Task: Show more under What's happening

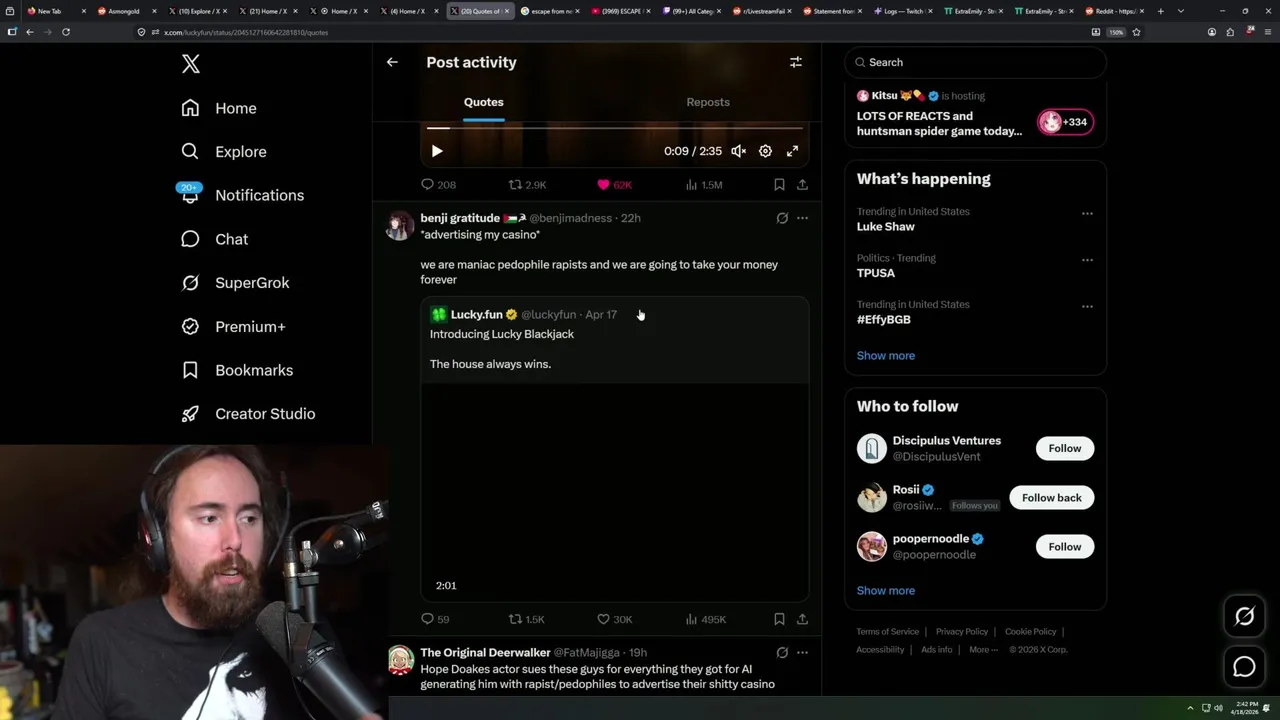Action: coord(886,356)
